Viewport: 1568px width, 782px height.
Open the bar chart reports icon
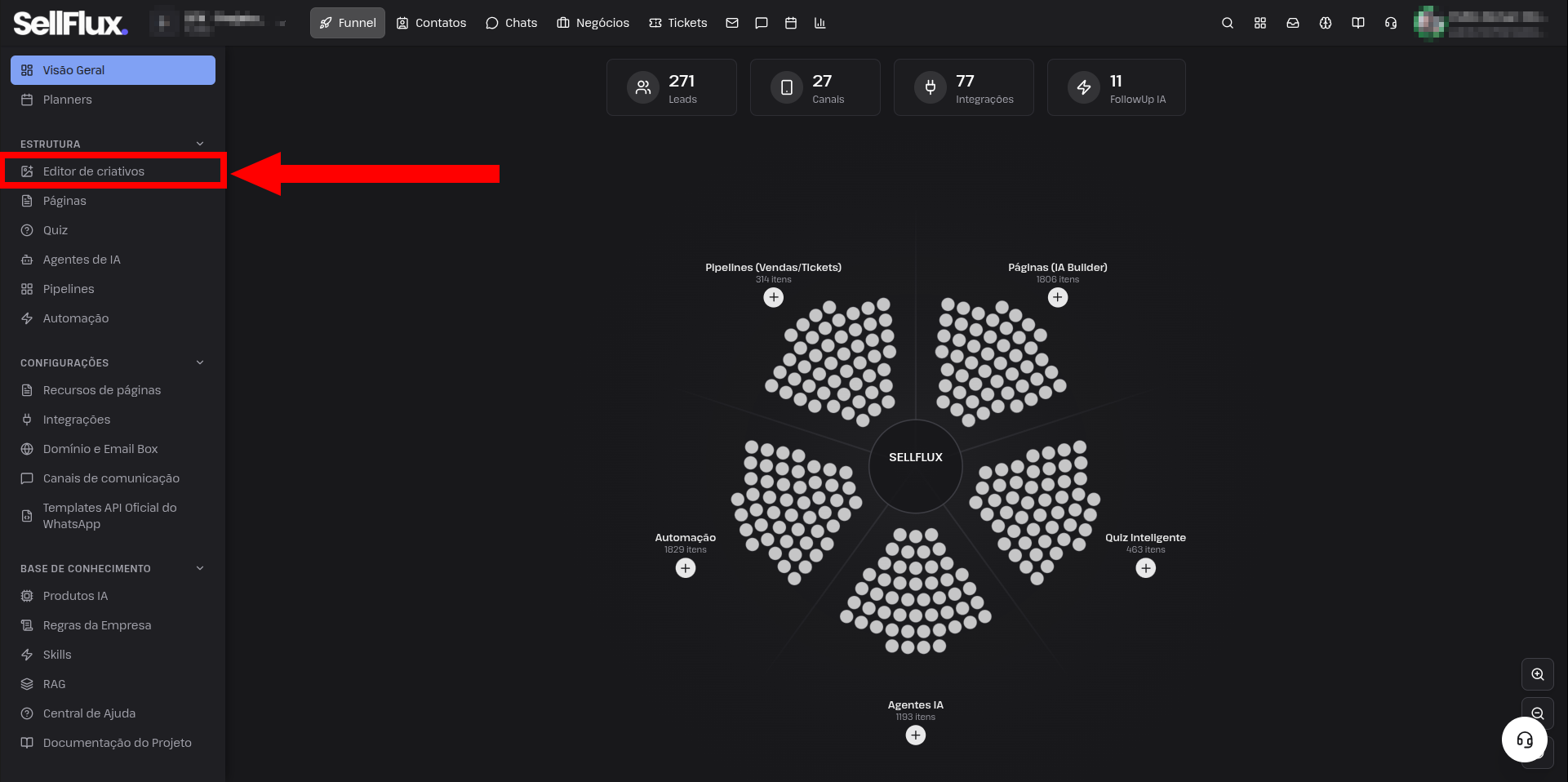(x=820, y=23)
